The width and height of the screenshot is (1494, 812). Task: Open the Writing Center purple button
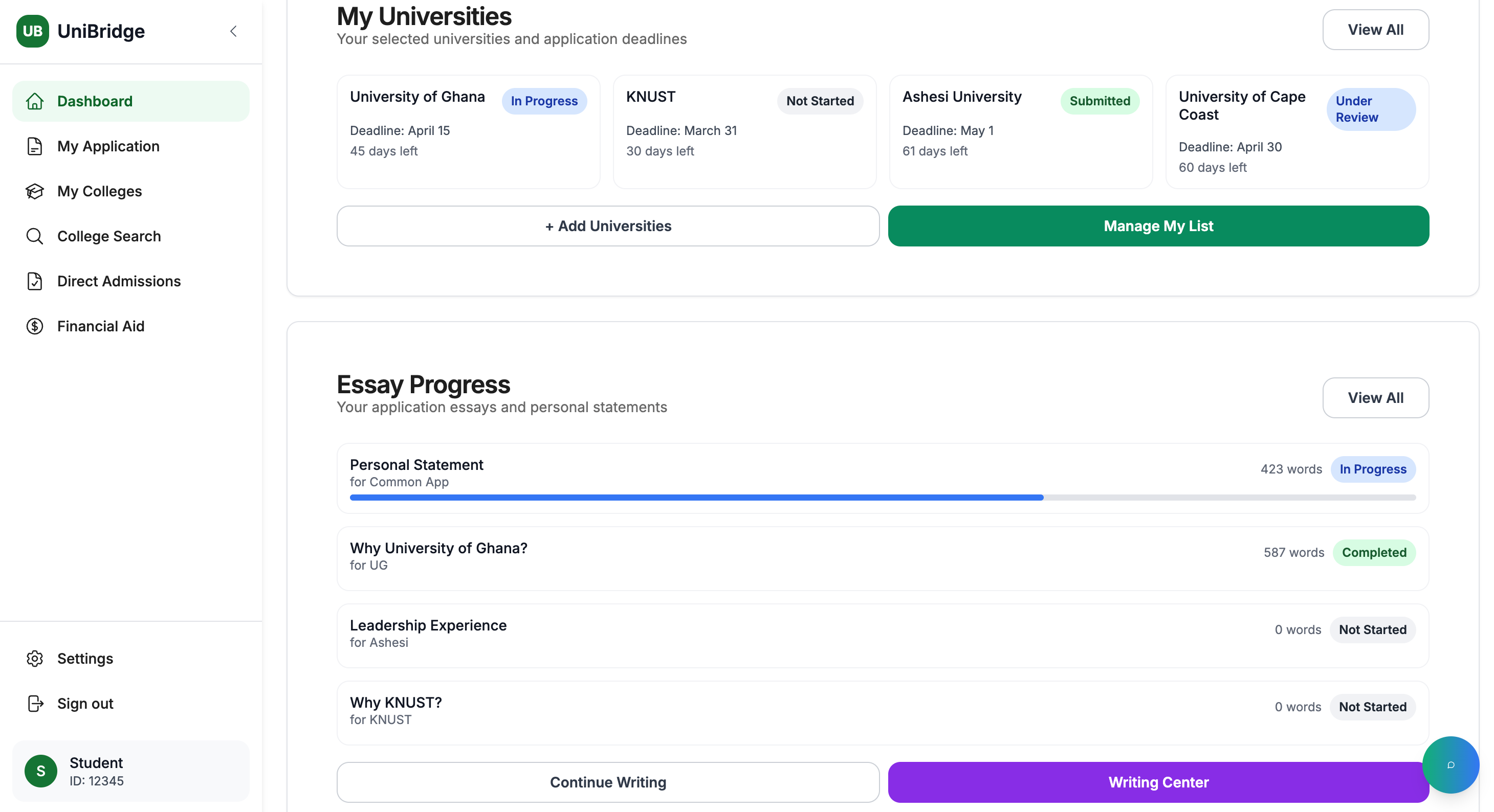point(1158,782)
